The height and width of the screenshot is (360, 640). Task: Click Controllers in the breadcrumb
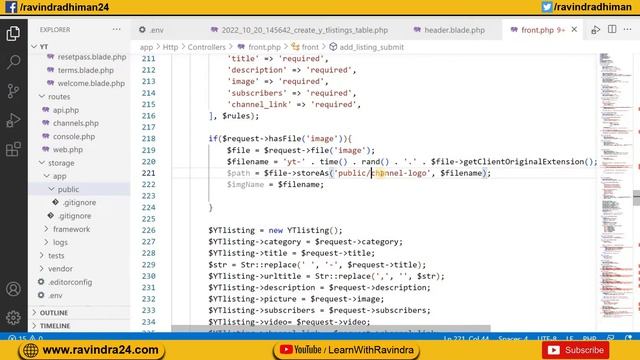207,47
